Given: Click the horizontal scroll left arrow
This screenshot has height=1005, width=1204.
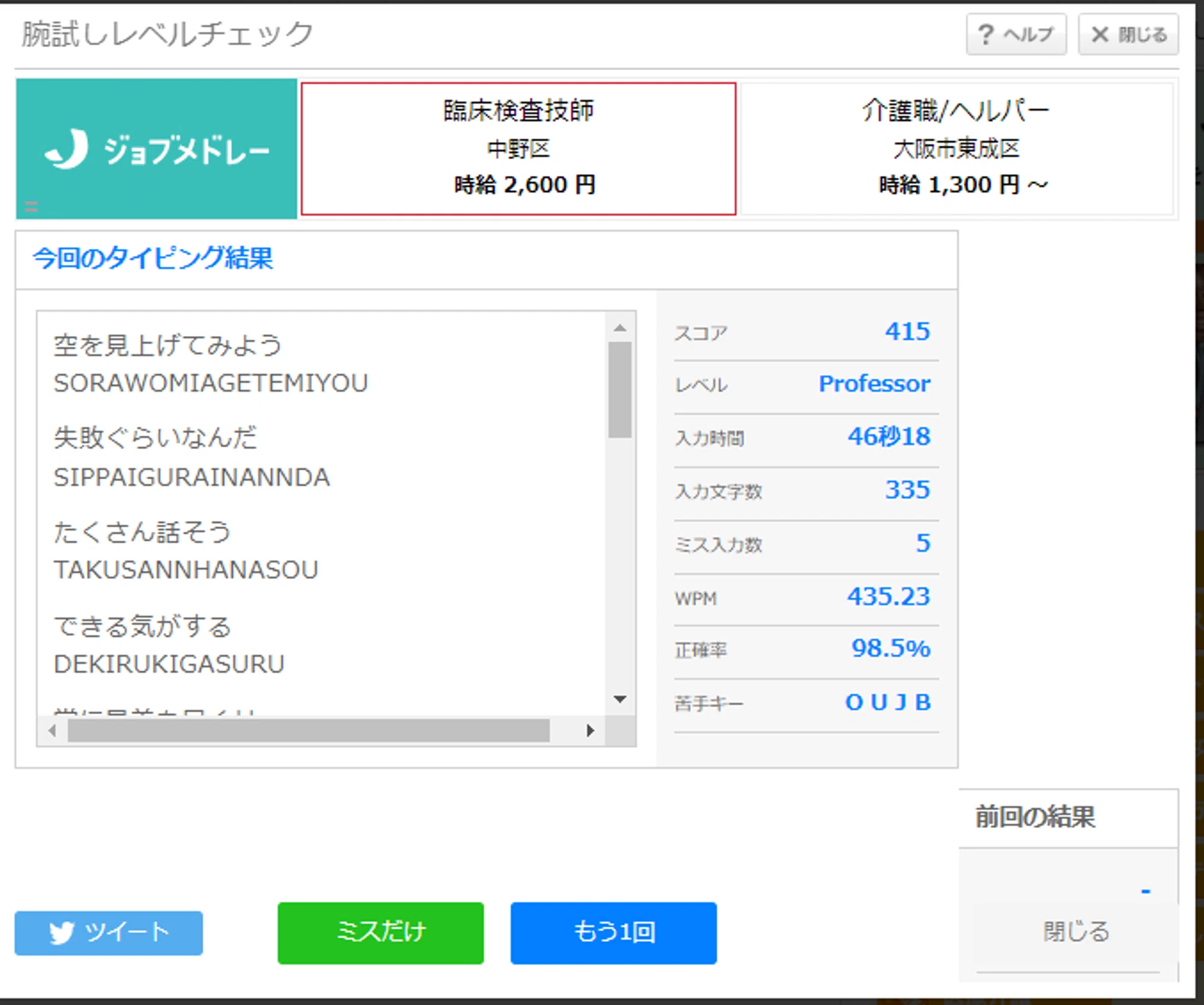Looking at the screenshot, I should (x=52, y=730).
